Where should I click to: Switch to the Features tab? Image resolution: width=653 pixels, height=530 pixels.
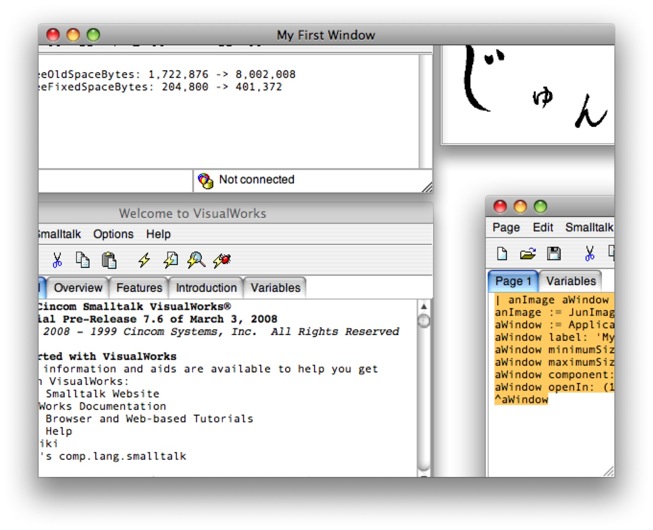click(x=139, y=288)
